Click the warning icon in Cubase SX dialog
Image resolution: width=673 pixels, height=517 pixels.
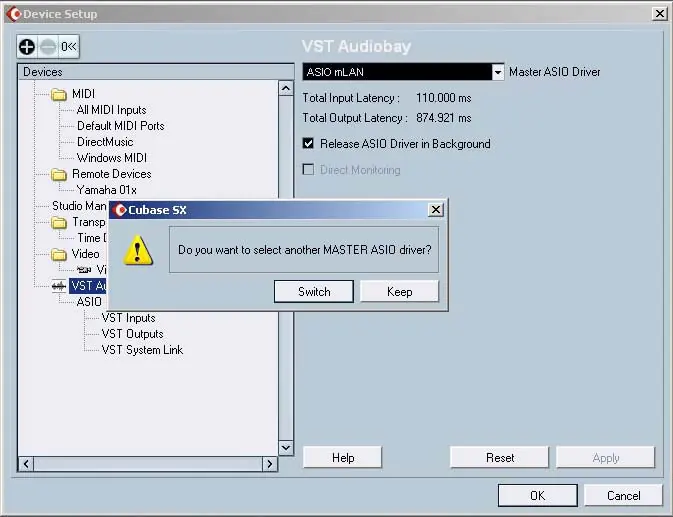pyautogui.click(x=137, y=250)
